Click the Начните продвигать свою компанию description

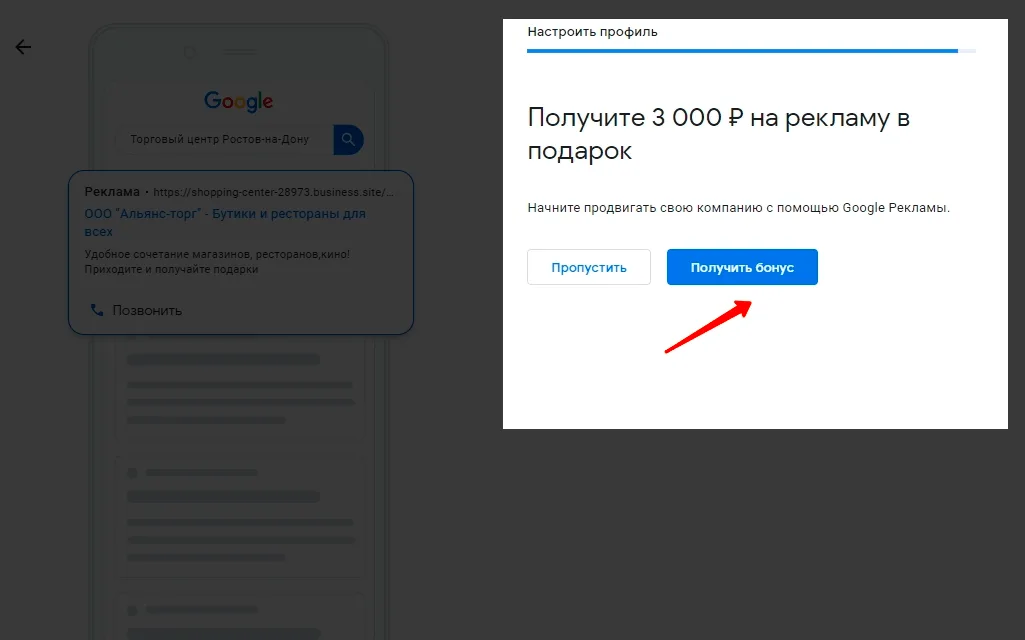coord(739,208)
